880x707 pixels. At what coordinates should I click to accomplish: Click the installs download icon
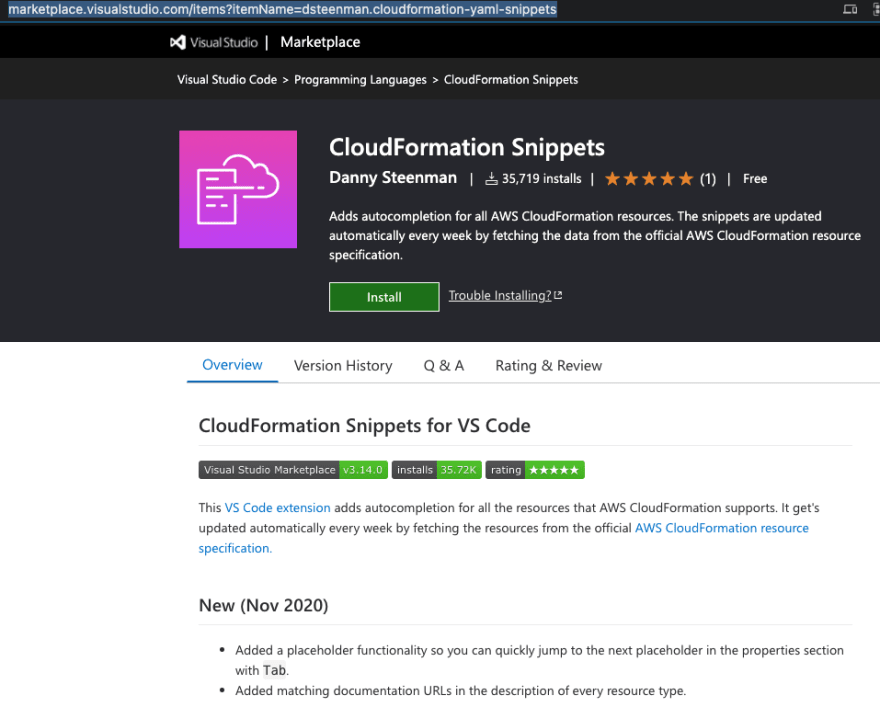tap(491, 179)
